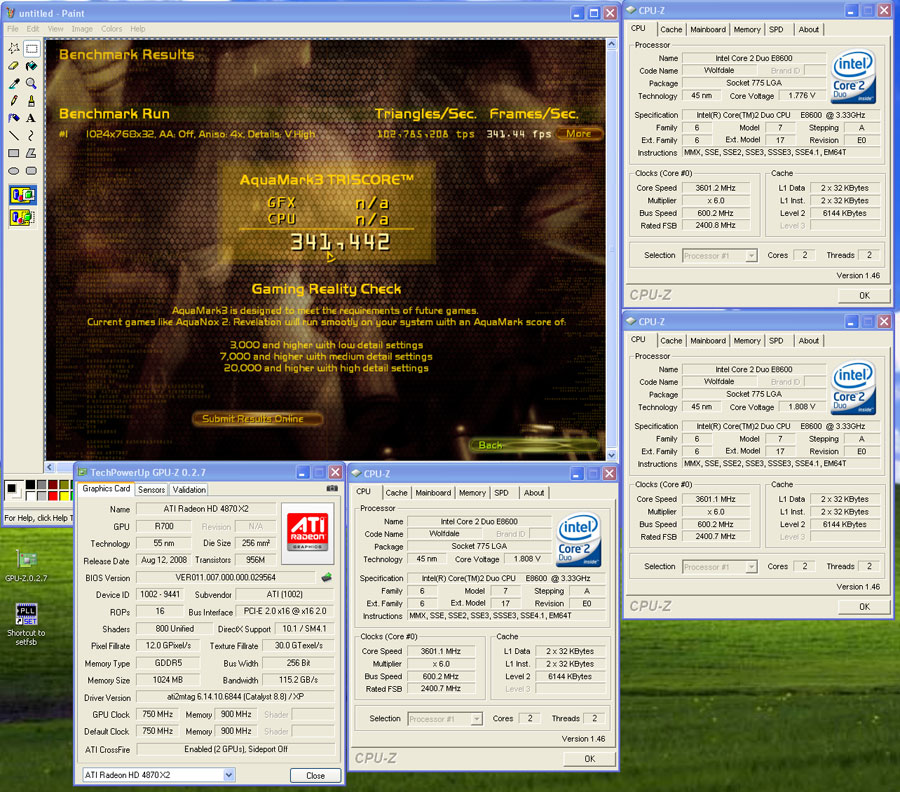
Task: Choose the Ellipse shape tool
Action: [x=14, y=170]
